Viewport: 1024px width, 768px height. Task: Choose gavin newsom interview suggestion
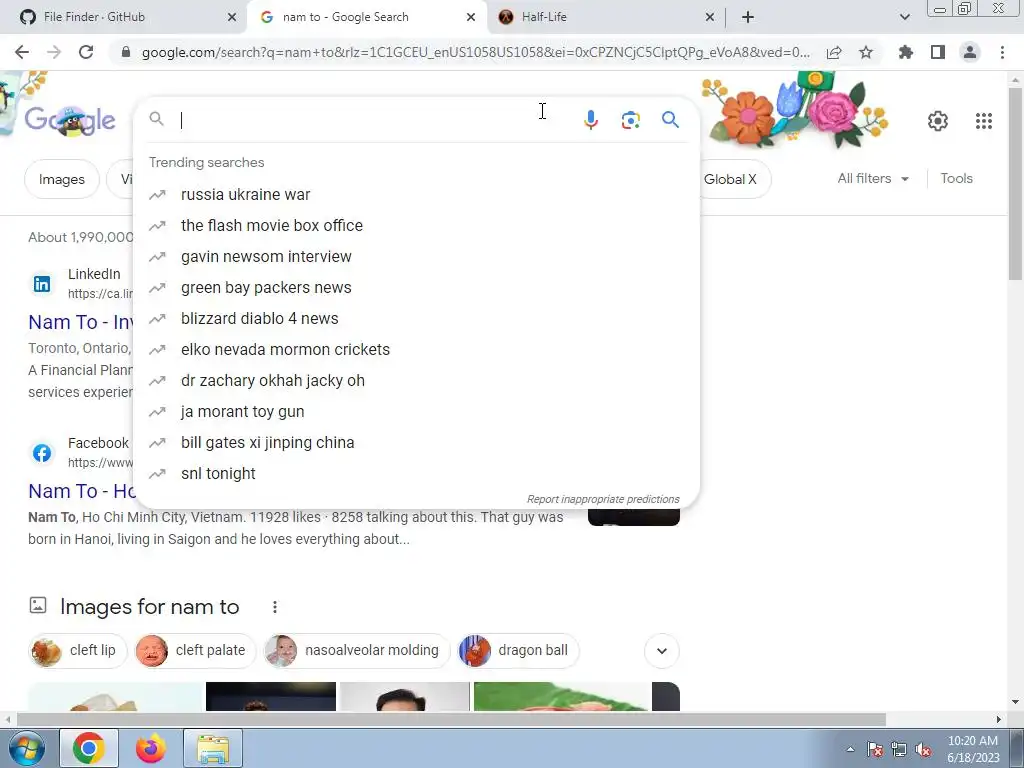click(416, 257)
